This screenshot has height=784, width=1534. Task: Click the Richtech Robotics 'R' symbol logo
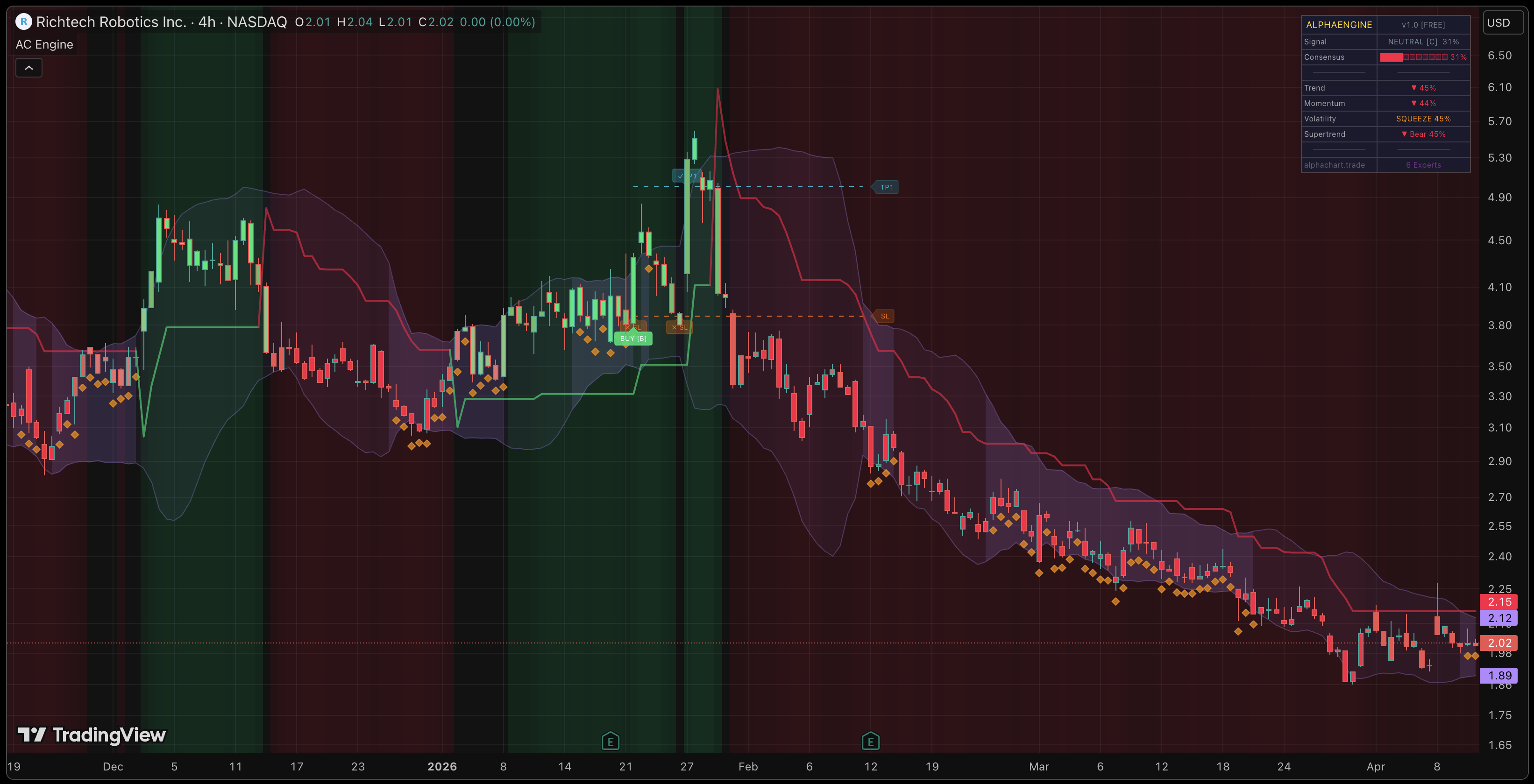tap(23, 22)
